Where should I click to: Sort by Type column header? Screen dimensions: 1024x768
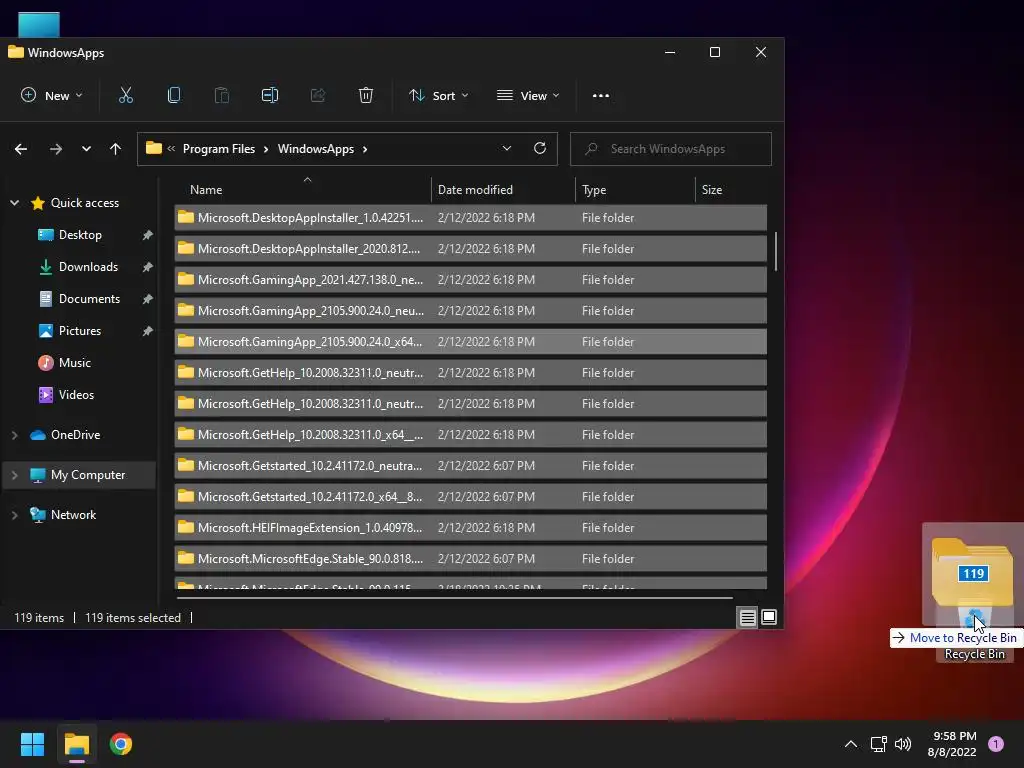[x=635, y=189]
